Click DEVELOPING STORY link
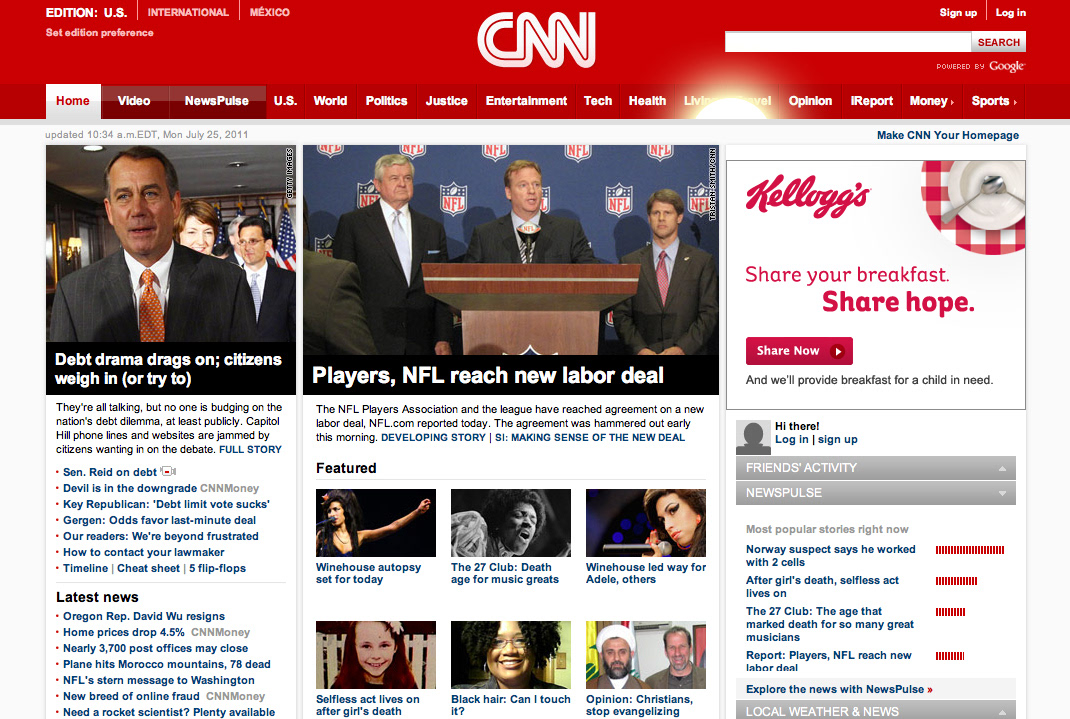The image size is (1070, 719). pyautogui.click(x=433, y=437)
